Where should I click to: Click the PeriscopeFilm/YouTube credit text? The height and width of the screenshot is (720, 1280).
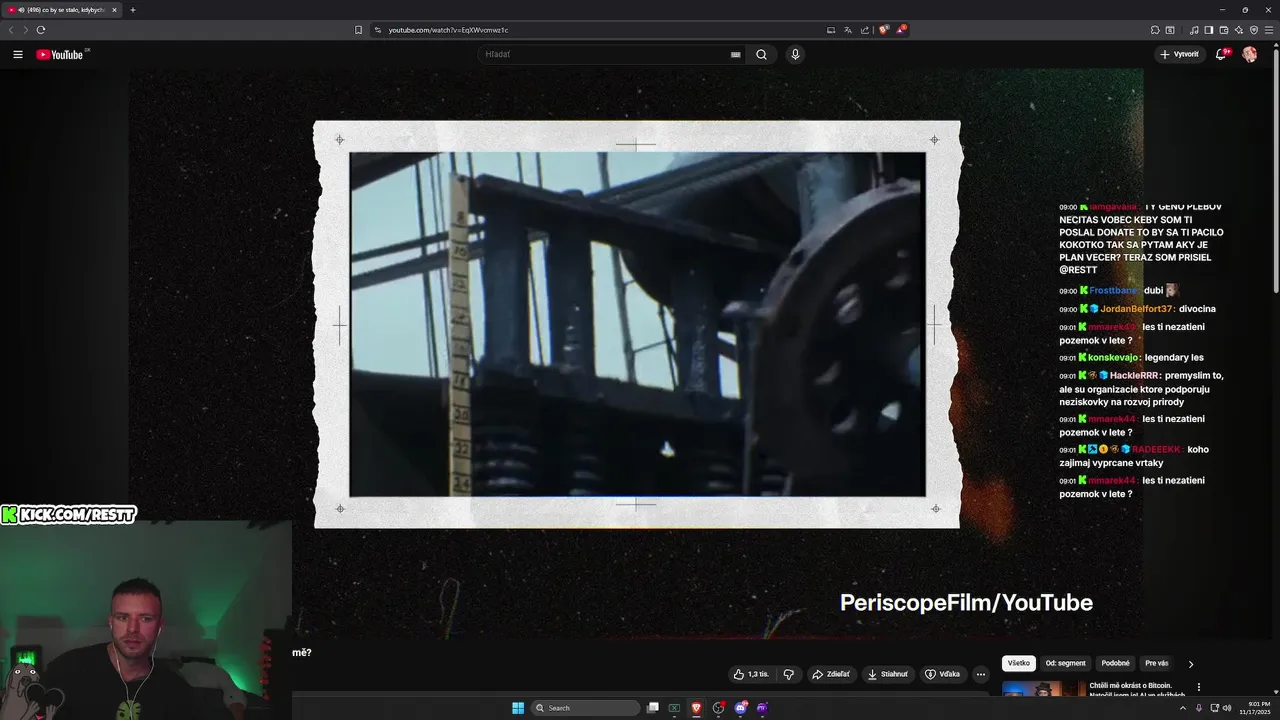point(966,602)
